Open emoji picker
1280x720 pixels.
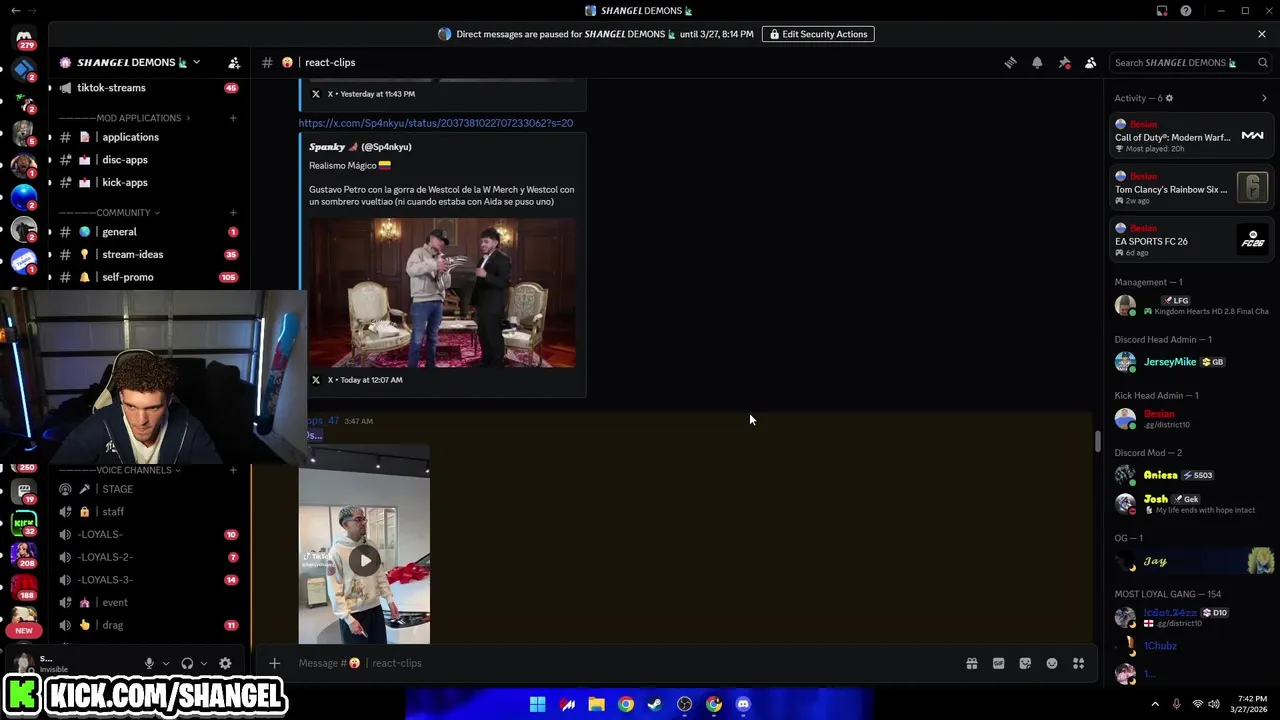coord(1052,663)
